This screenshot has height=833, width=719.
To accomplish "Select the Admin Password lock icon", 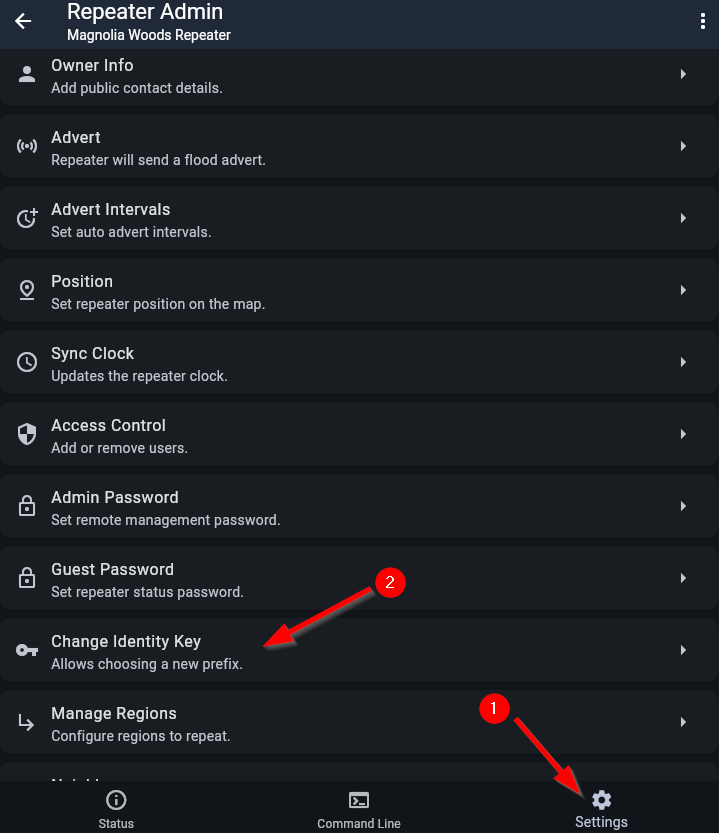I will (27, 505).
